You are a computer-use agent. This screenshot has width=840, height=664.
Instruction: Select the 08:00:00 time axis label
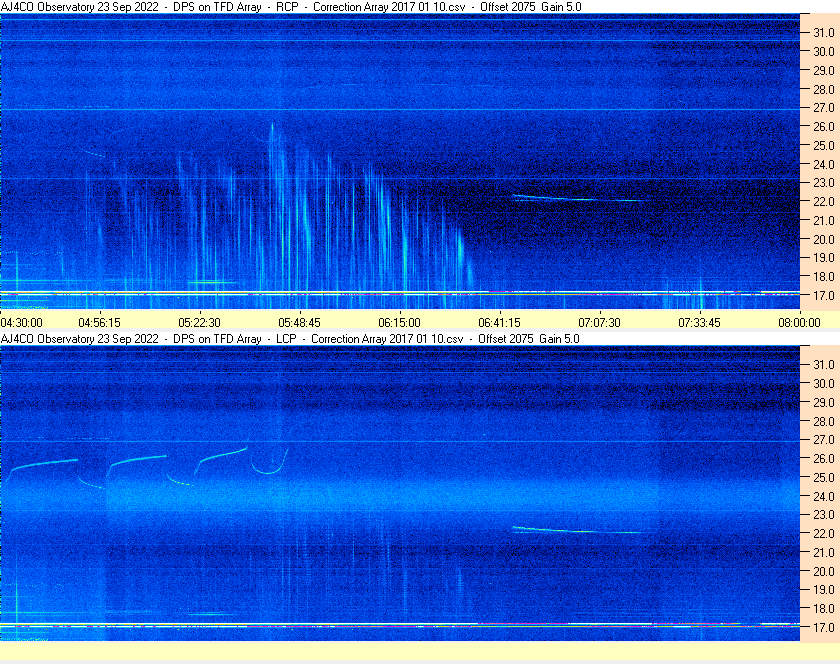click(799, 323)
